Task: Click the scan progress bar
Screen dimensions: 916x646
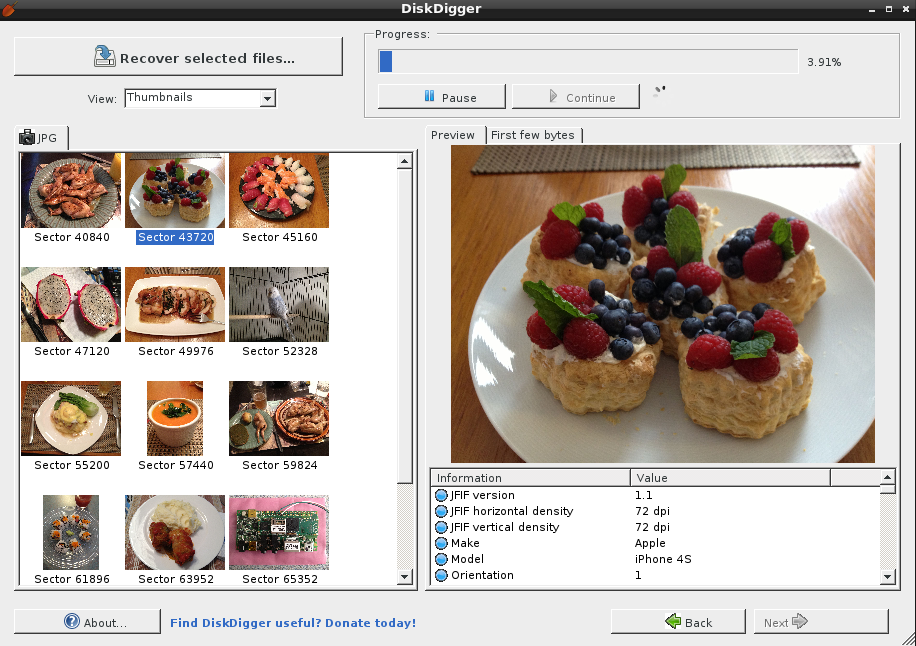Action: (x=588, y=62)
